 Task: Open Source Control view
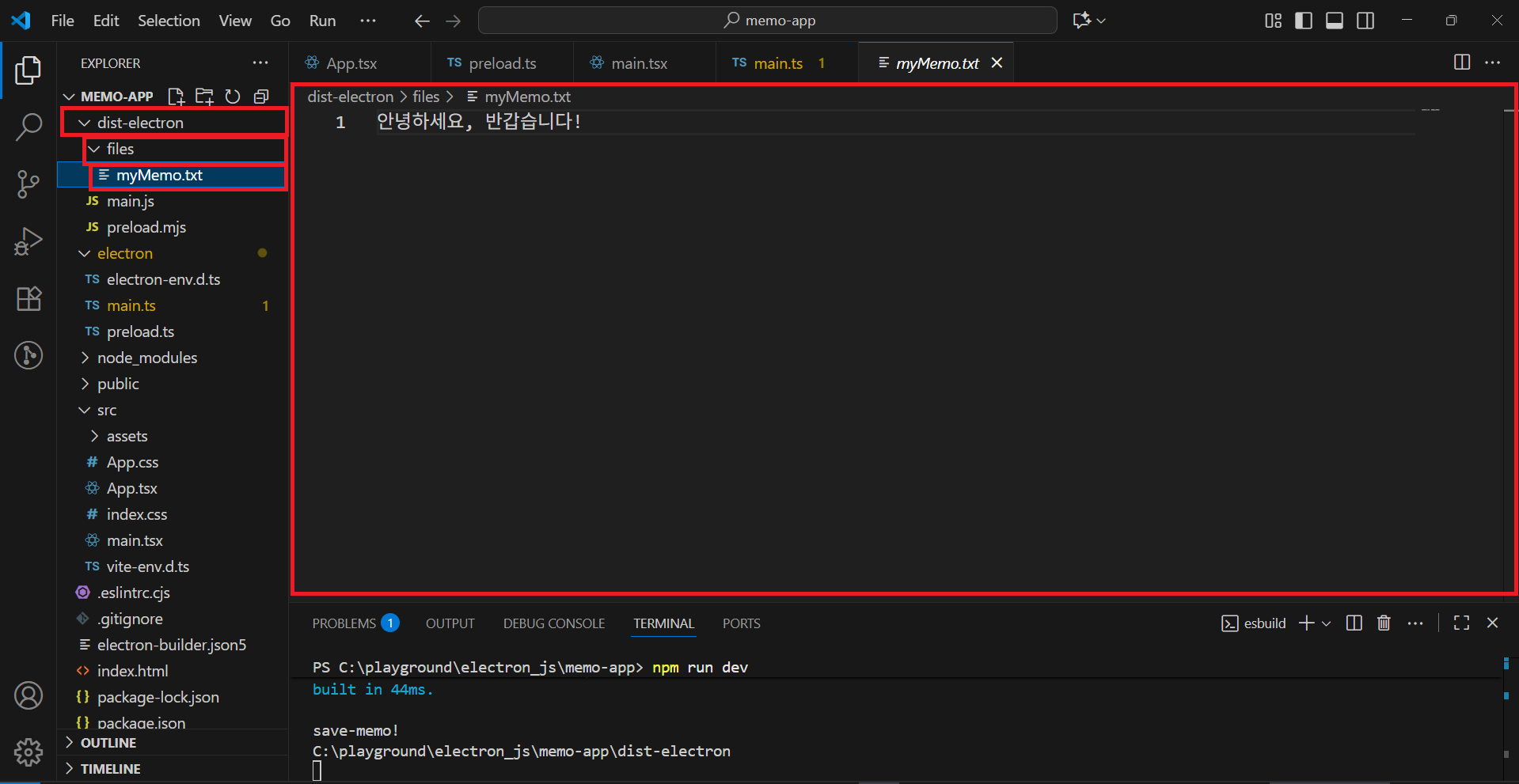(x=28, y=184)
